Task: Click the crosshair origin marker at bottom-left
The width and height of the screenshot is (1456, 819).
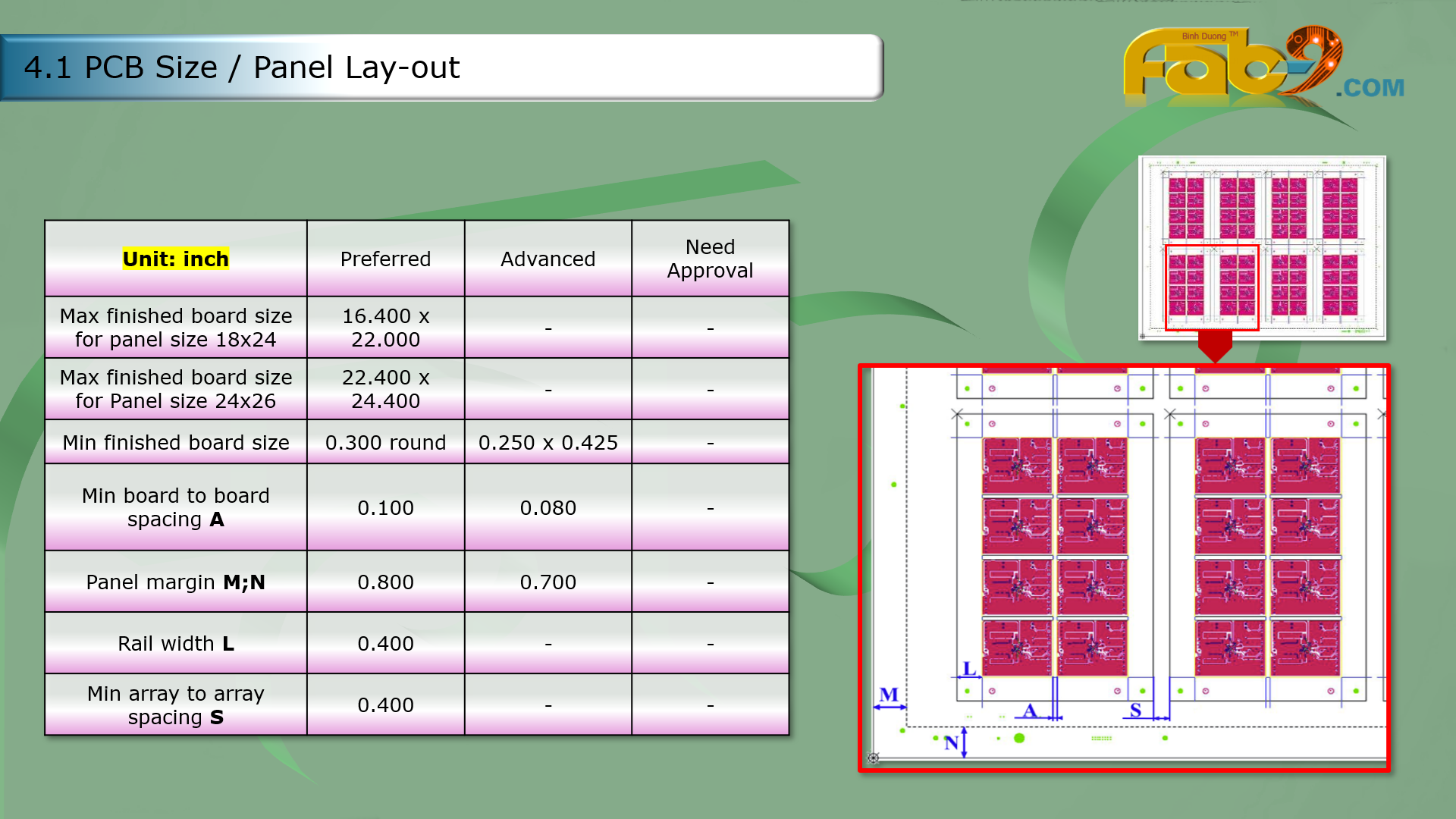Action: click(x=874, y=758)
